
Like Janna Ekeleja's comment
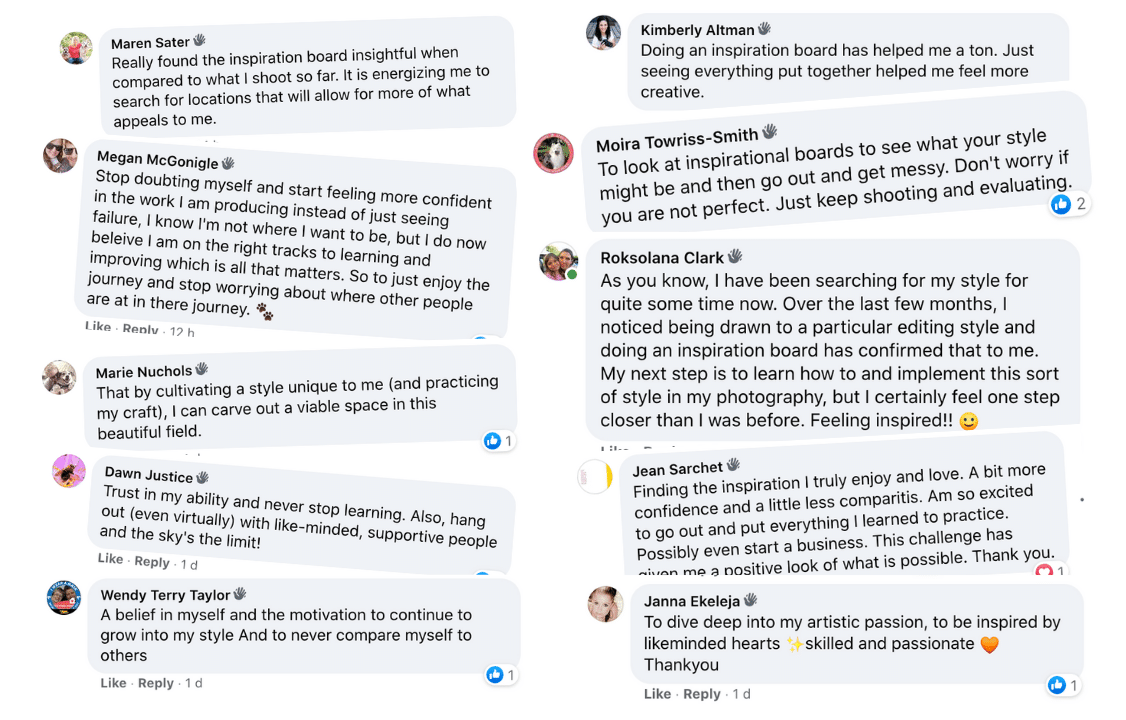(x=657, y=694)
